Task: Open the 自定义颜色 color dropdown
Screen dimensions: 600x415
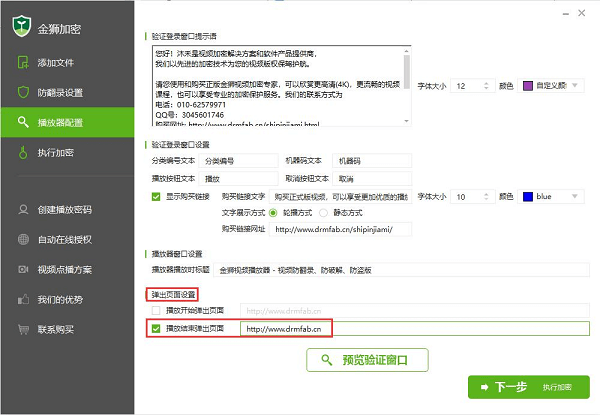Action: (551, 85)
